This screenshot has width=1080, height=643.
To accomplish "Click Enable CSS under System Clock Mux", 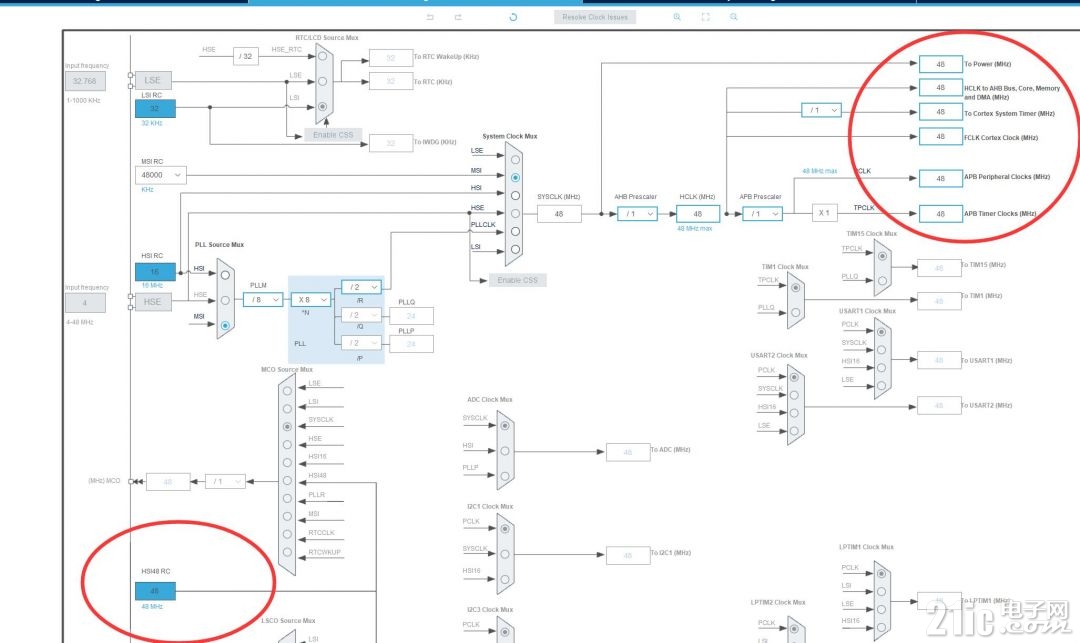I will click(x=517, y=280).
